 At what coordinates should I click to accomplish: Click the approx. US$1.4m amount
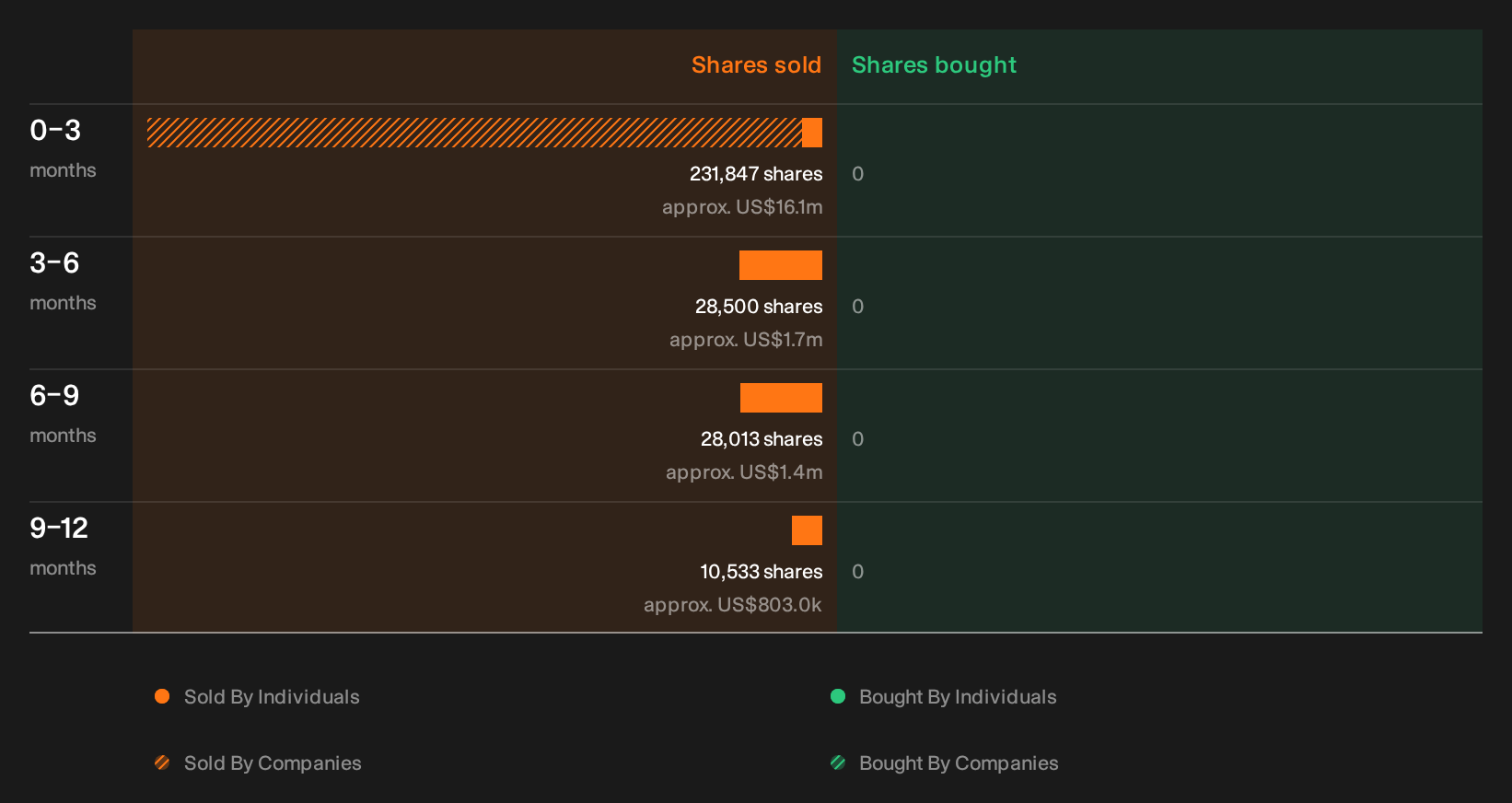(x=744, y=472)
